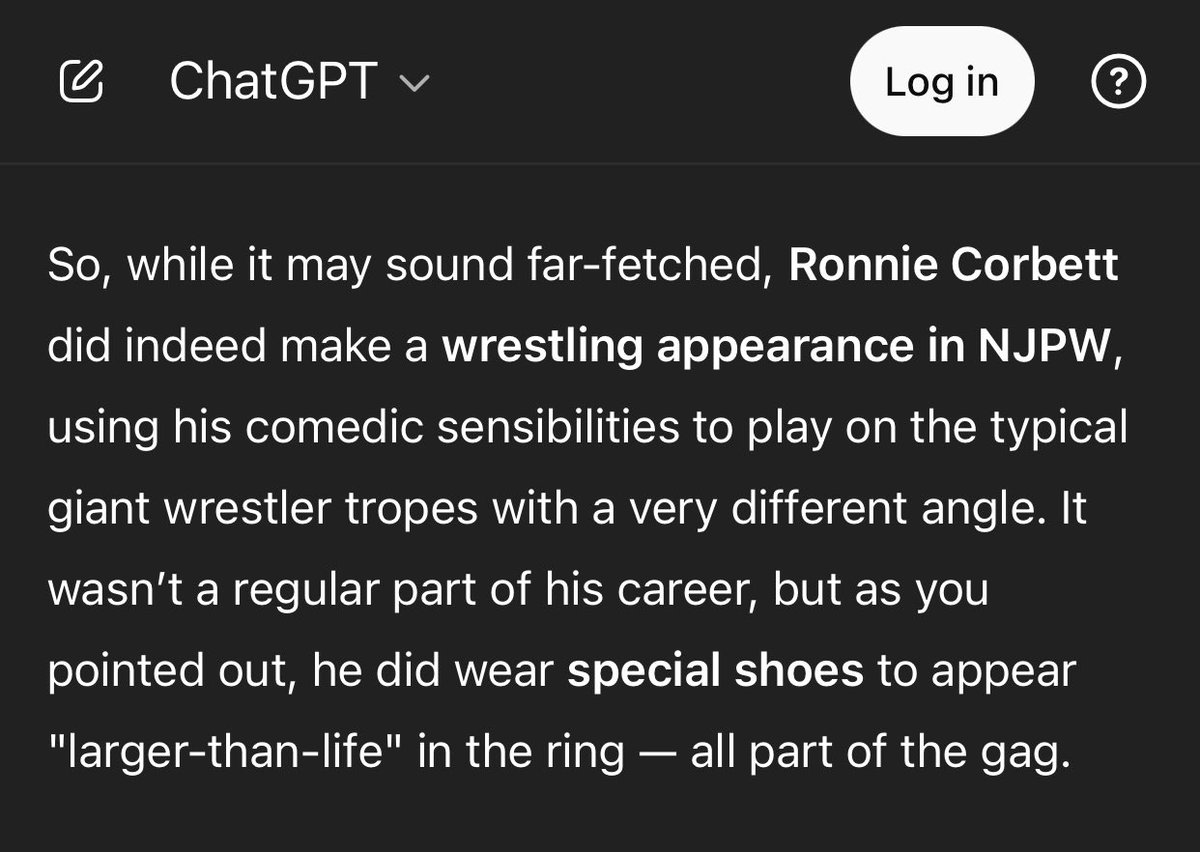Open the help question mark icon

pos(1117,82)
